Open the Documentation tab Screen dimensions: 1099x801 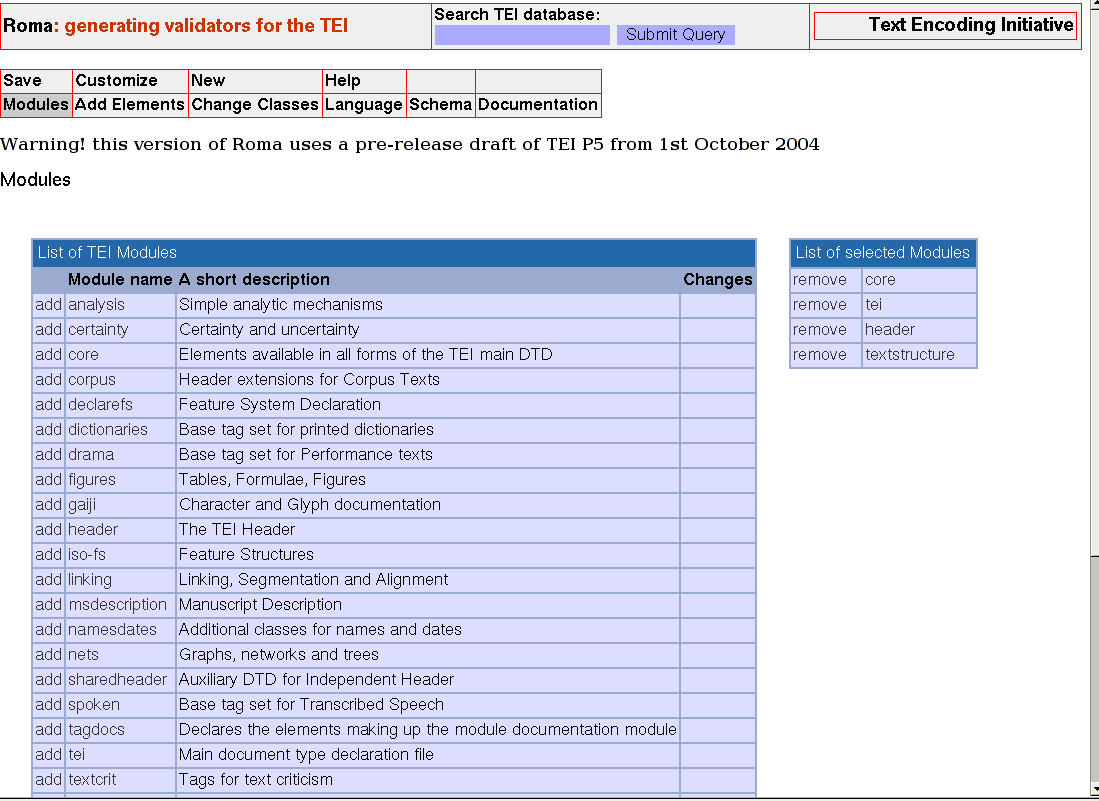point(538,105)
